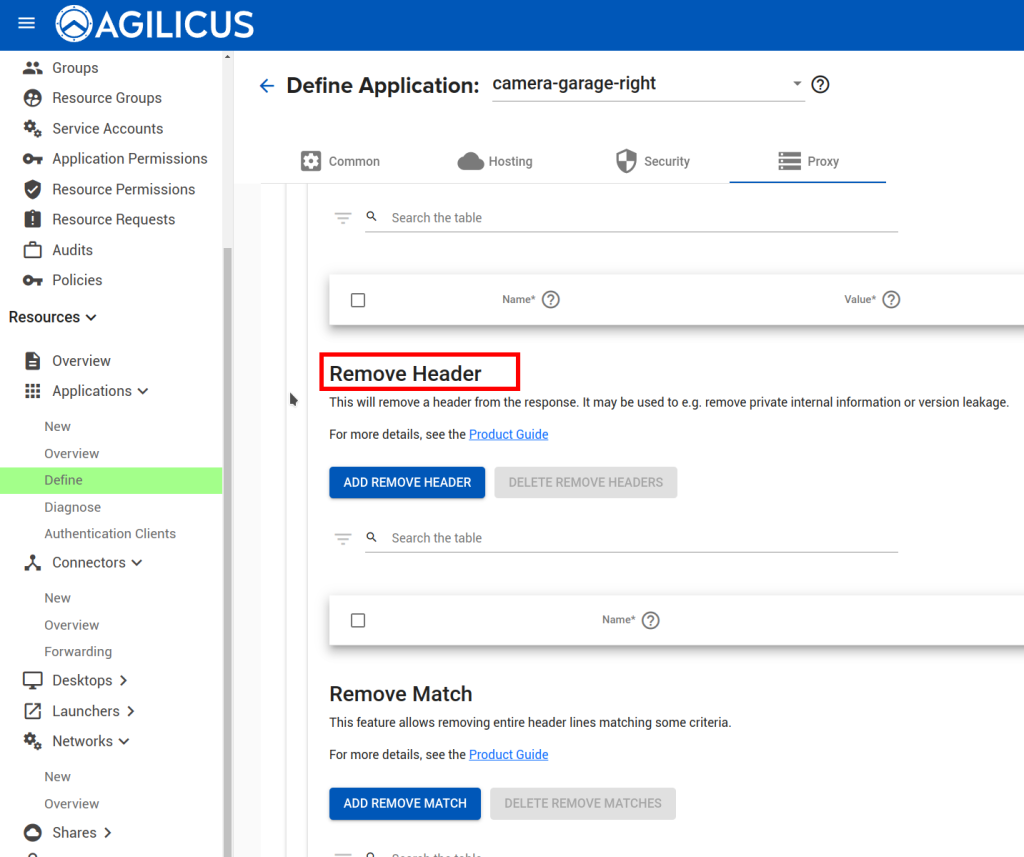Open Product Guide link under Remove Match
1024x857 pixels.
[x=508, y=754]
